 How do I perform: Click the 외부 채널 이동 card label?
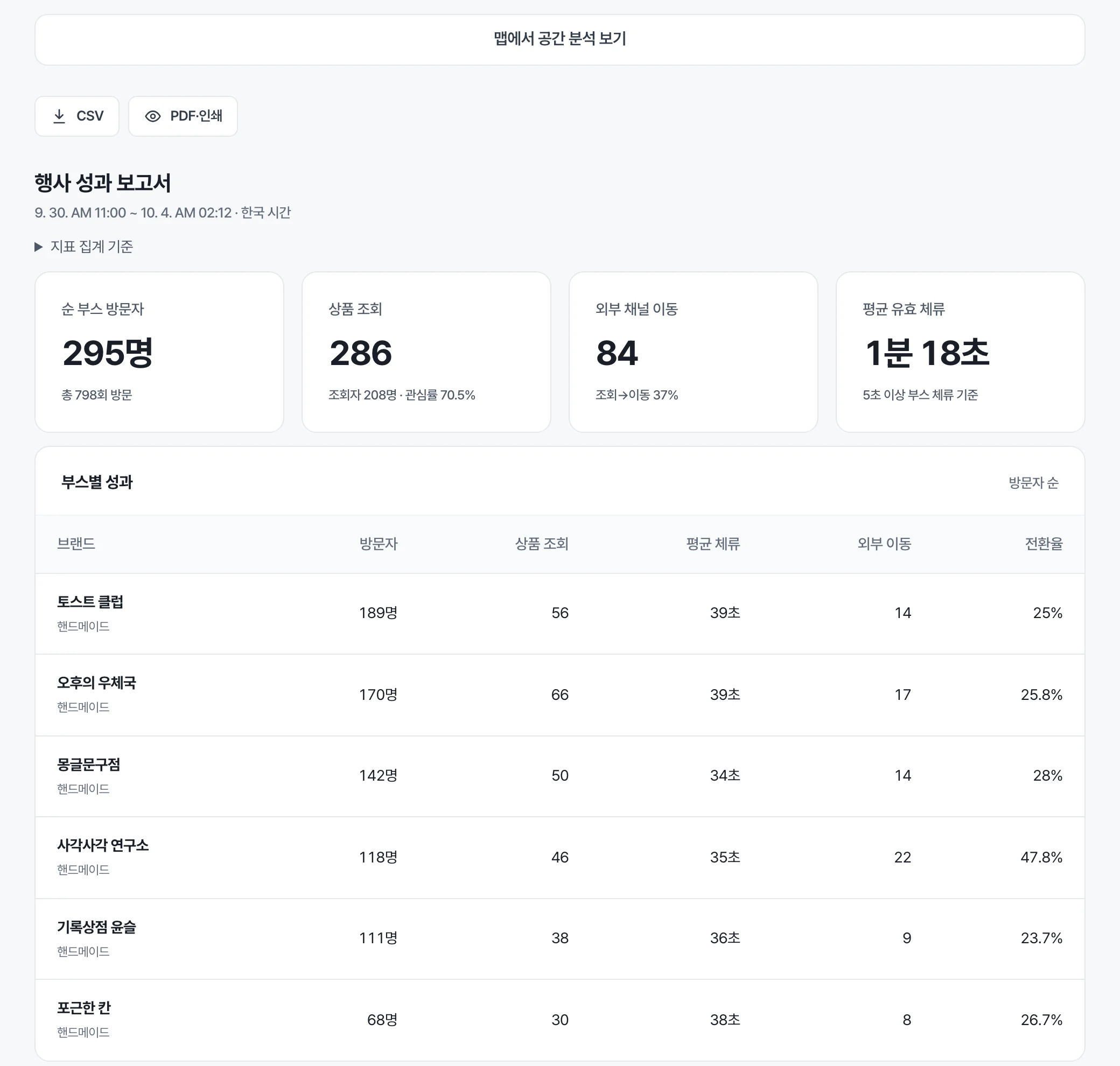[637, 309]
